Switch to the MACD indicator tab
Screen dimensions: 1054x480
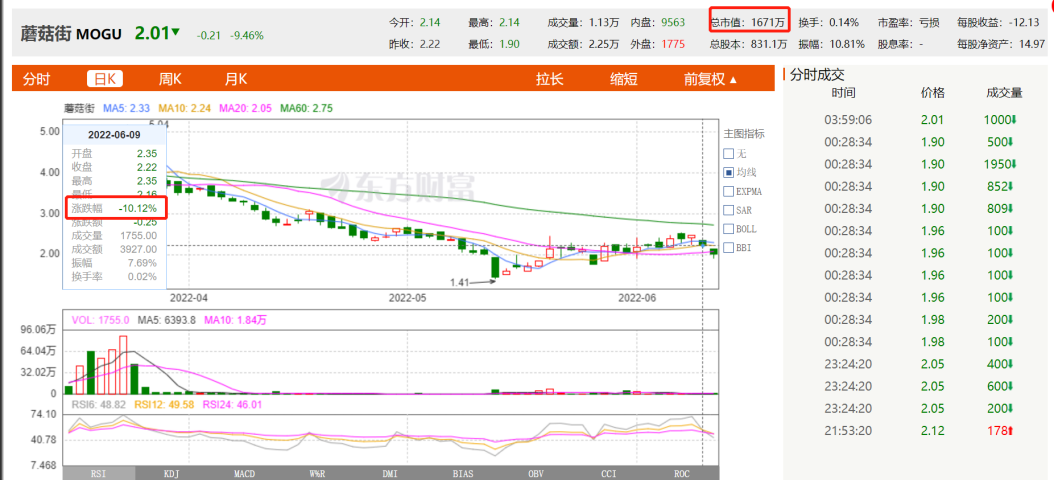pos(244,473)
